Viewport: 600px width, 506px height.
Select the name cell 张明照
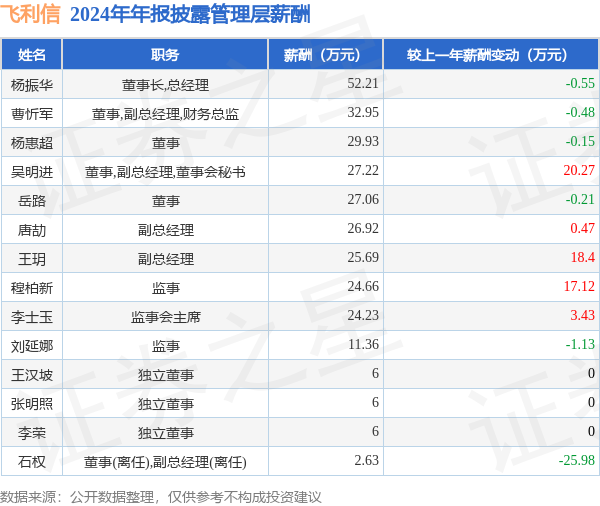pos(32,404)
